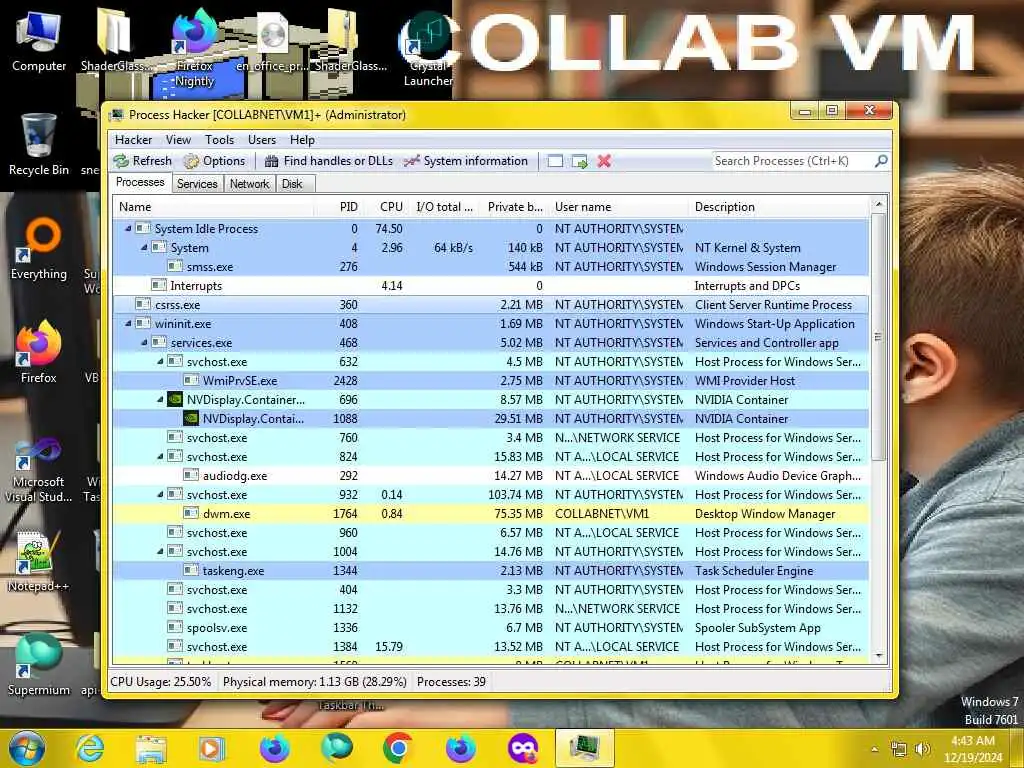Open the Hacker menu

133,140
